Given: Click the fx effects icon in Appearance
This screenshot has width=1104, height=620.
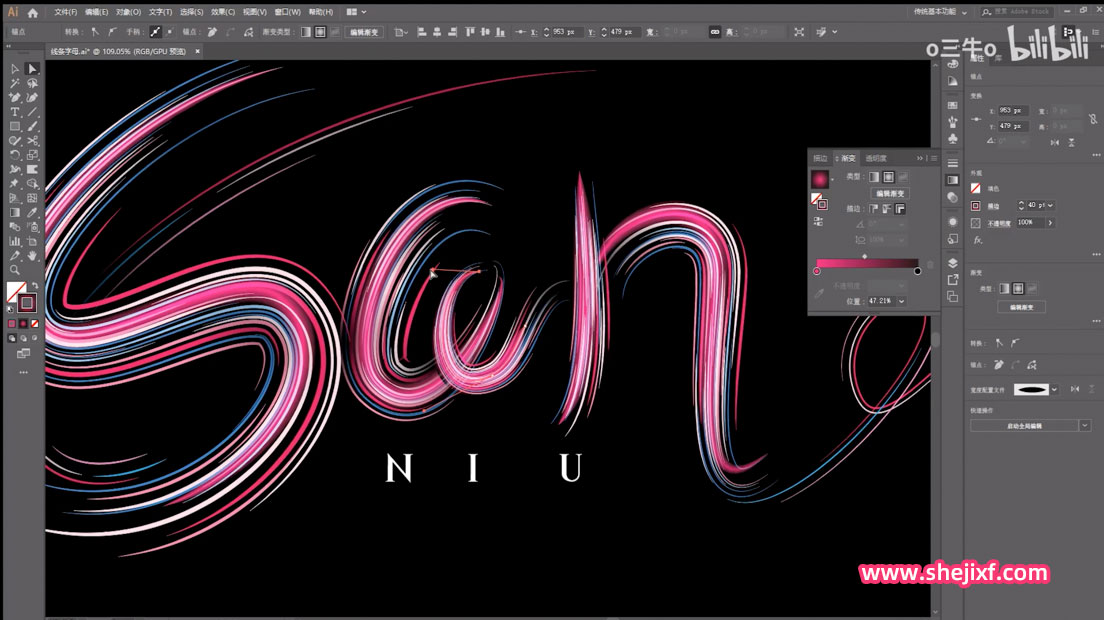Looking at the screenshot, I should coord(978,240).
